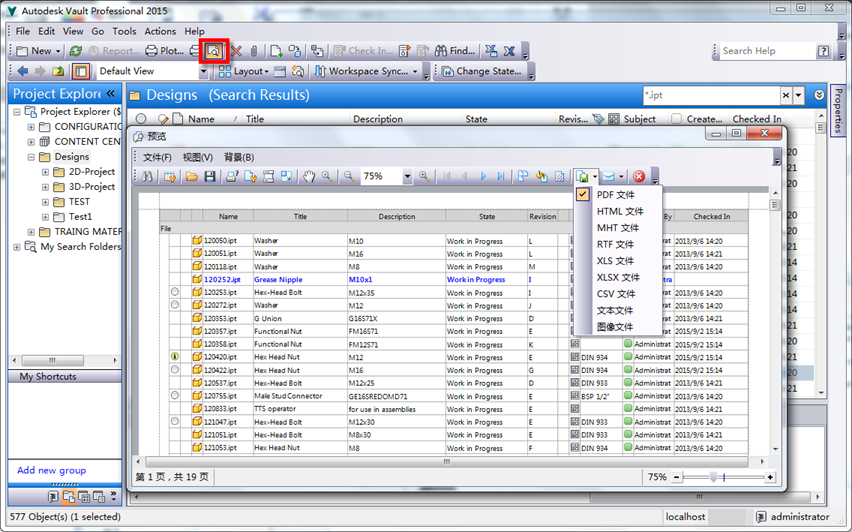
Task: Open the search filter *.ipt dropdown arrow
Action: pos(798,95)
